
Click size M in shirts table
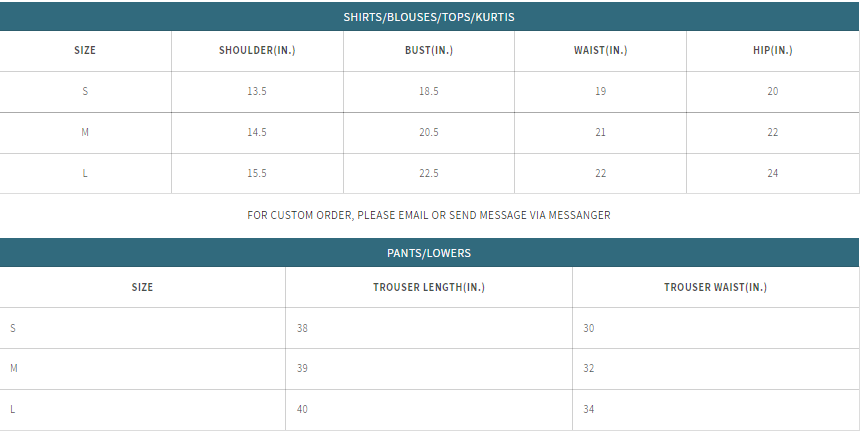(85, 133)
